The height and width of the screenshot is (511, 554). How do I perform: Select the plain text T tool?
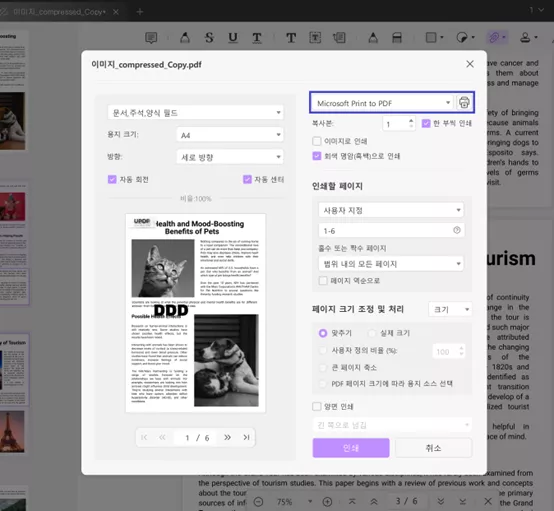click(x=291, y=37)
